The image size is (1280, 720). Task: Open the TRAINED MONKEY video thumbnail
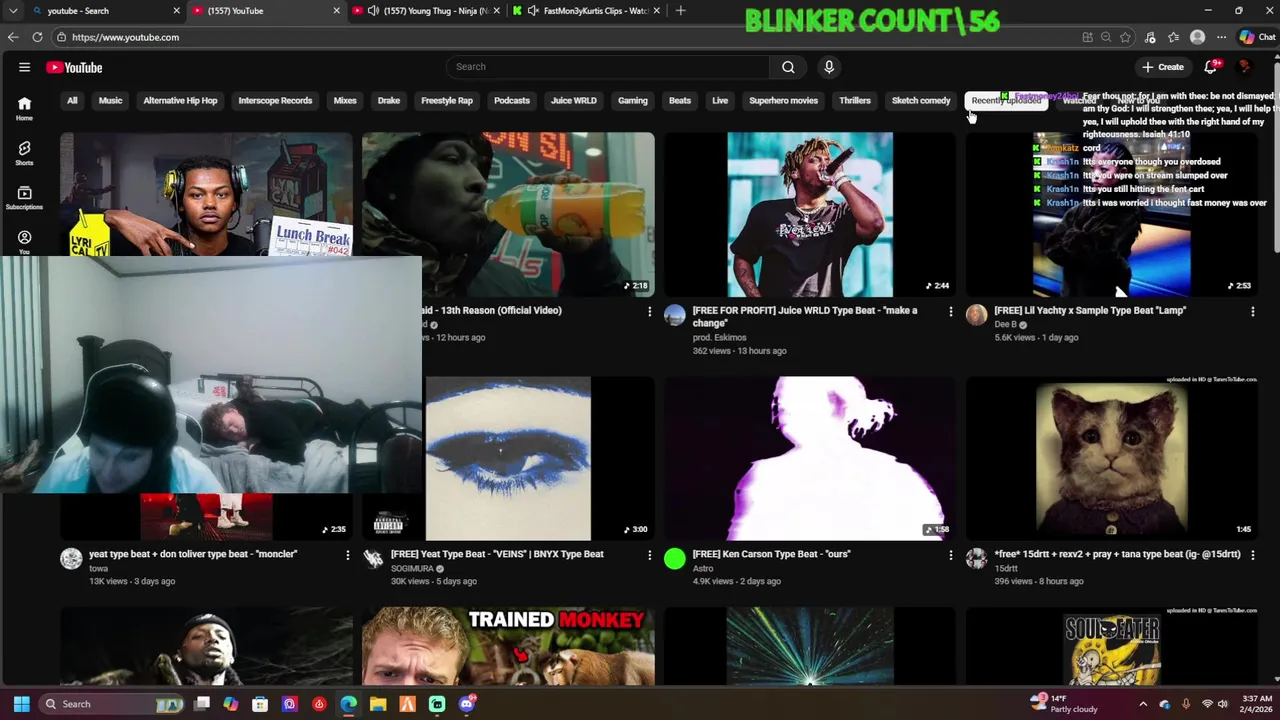[x=508, y=648]
